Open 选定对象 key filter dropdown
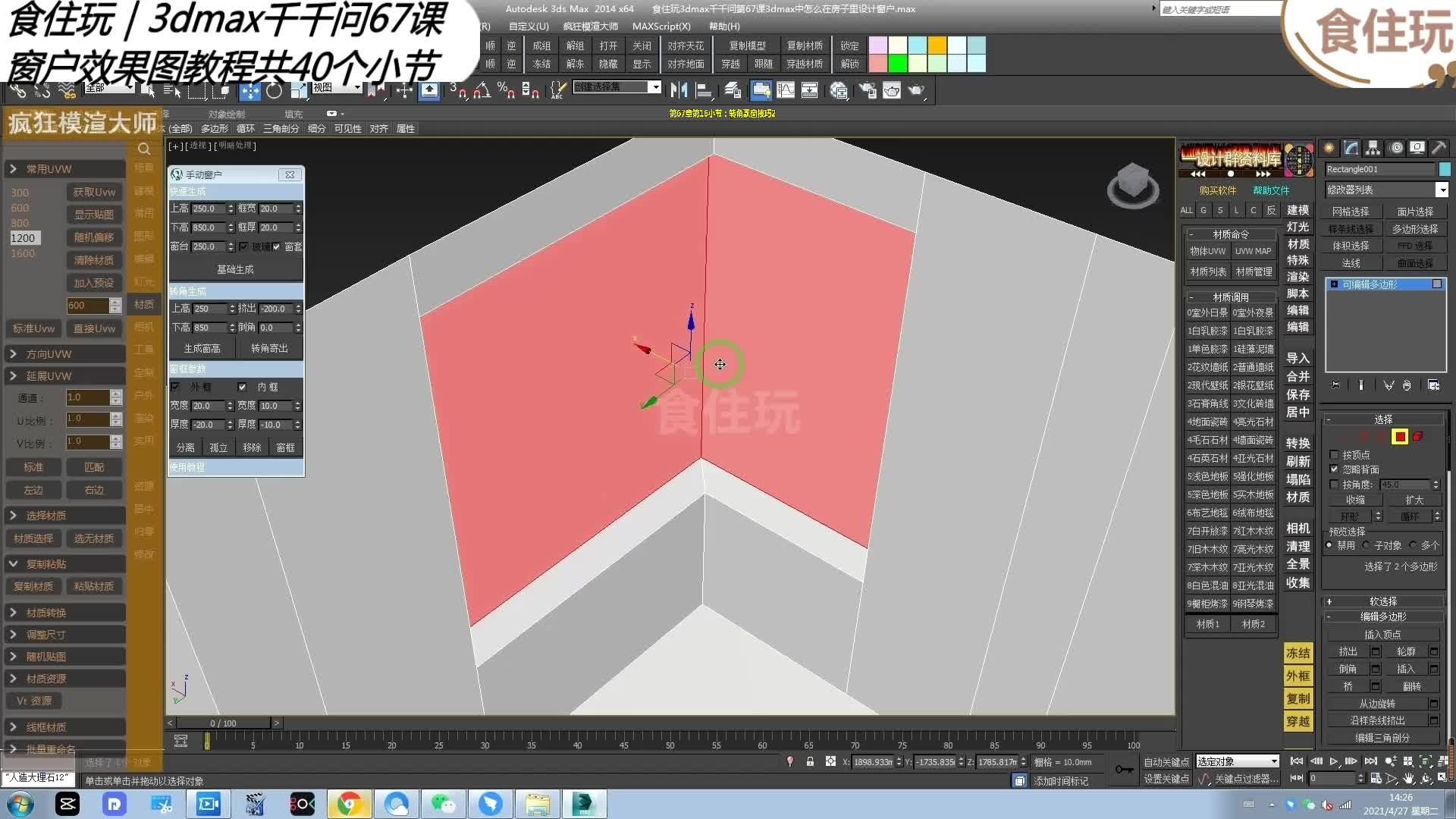The height and width of the screenshot is (819, 1456). coord(1238,761)
